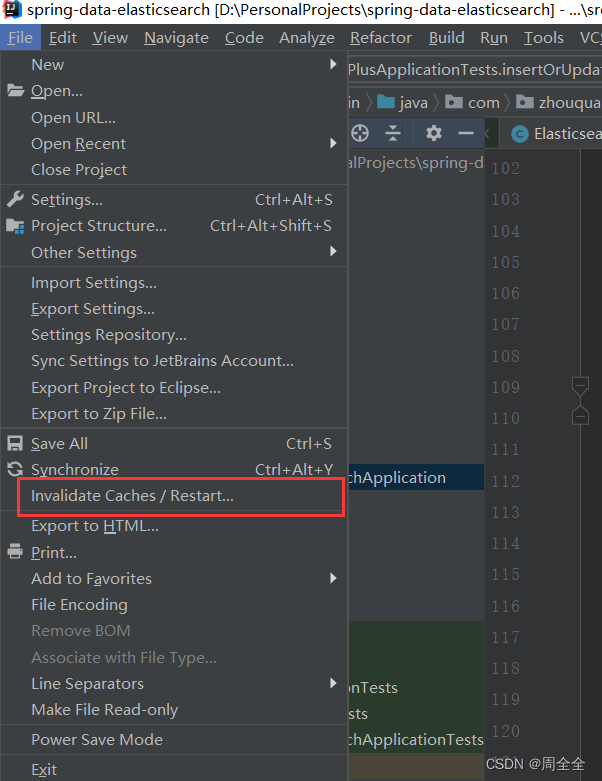The height and width of the screenshot is (781, 602).
Task: Click the Save All floppy disk icon
Action: [x=15, y=443]
